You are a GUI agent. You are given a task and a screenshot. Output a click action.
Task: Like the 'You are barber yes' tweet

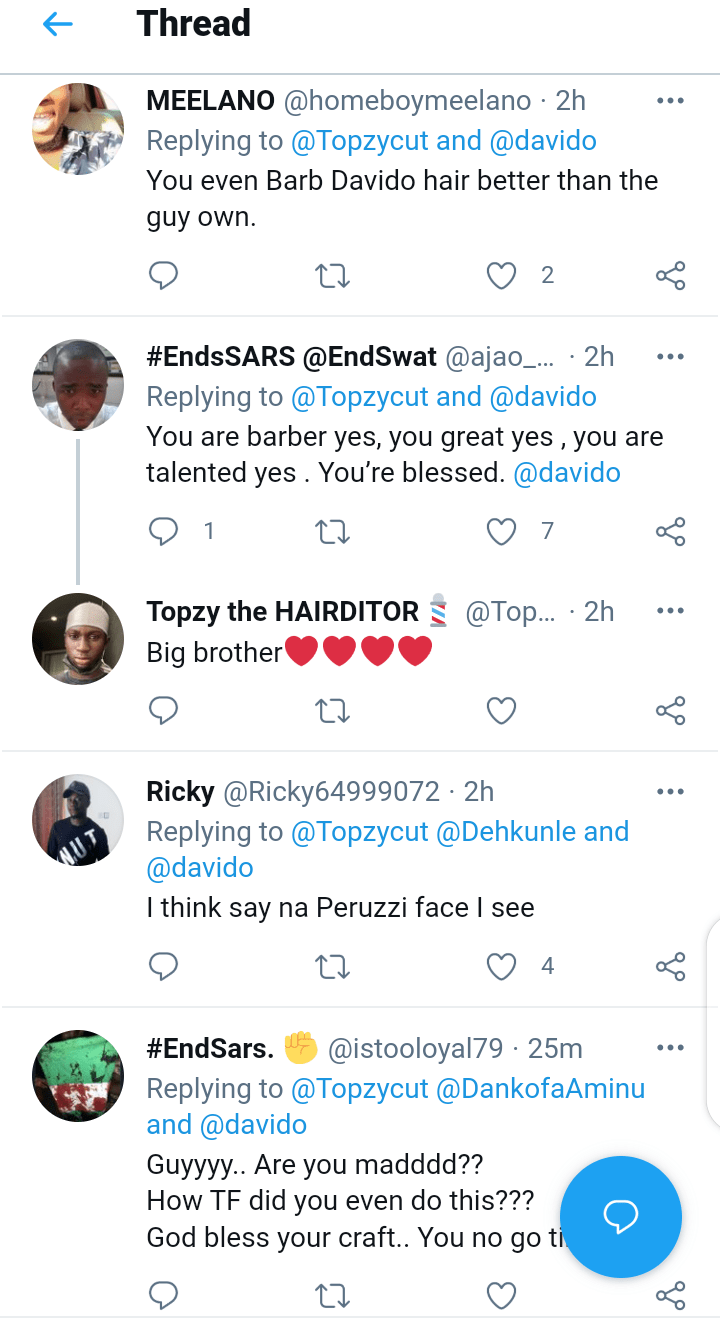[501, 531]
